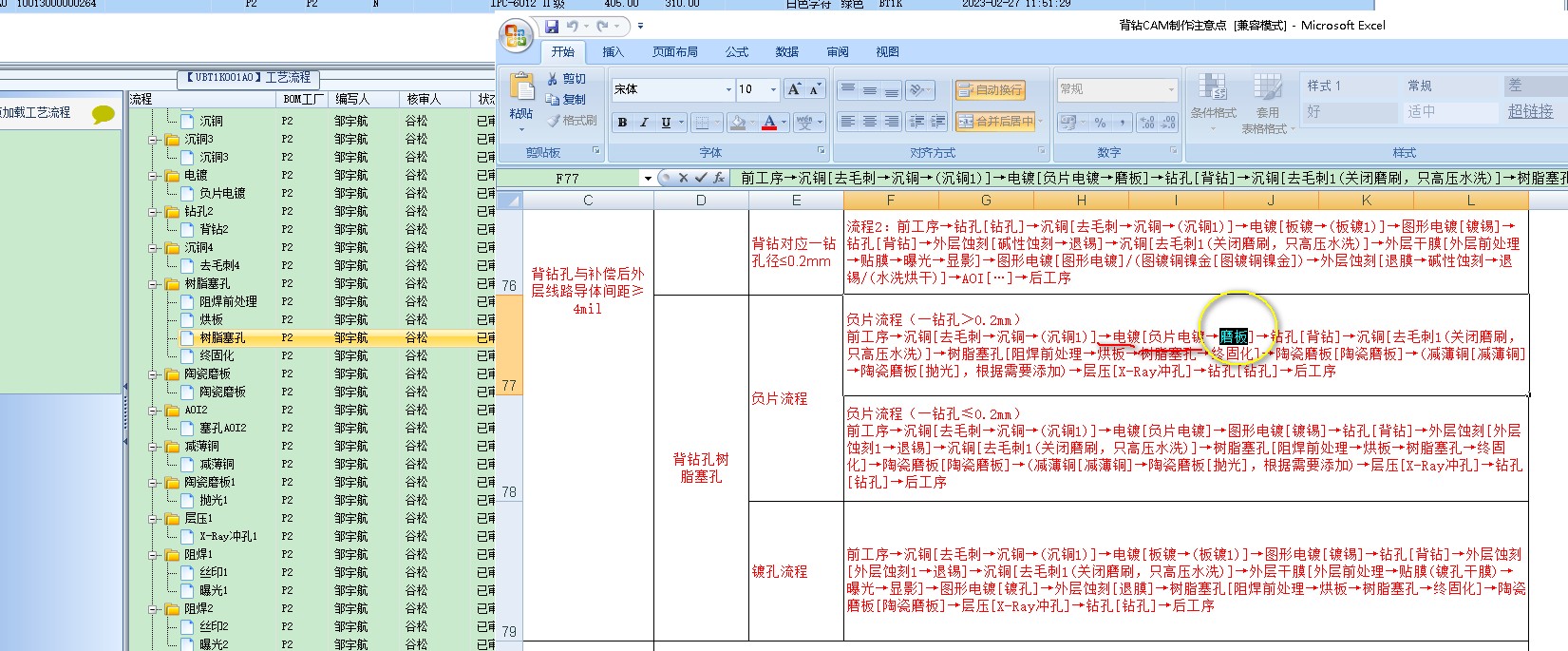Activate the Format Painter 格式刷
The width and height of the screenshot is (1568, 651).
(x=572, y=120)
